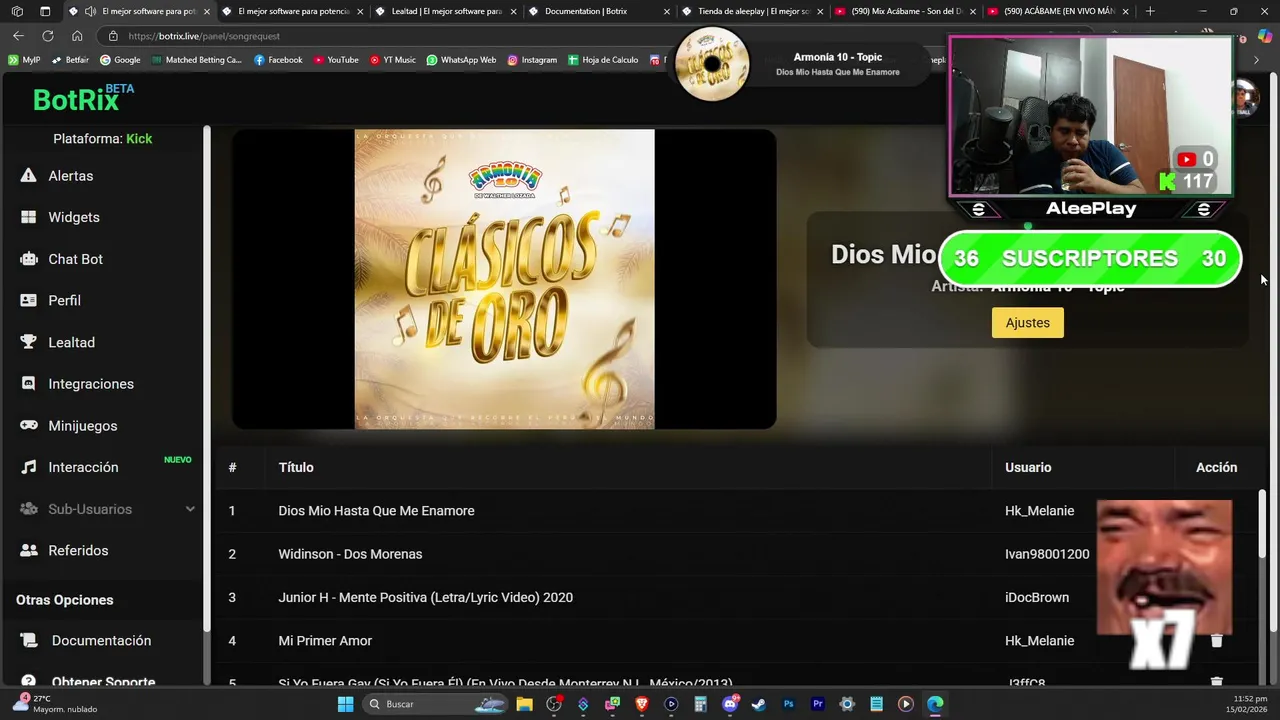Click the Minijuegos gamepad icon
Screen dimensions: 1280x720
29,426
